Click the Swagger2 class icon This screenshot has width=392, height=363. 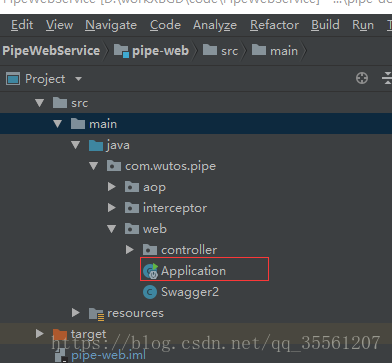[x=150, y=292]
